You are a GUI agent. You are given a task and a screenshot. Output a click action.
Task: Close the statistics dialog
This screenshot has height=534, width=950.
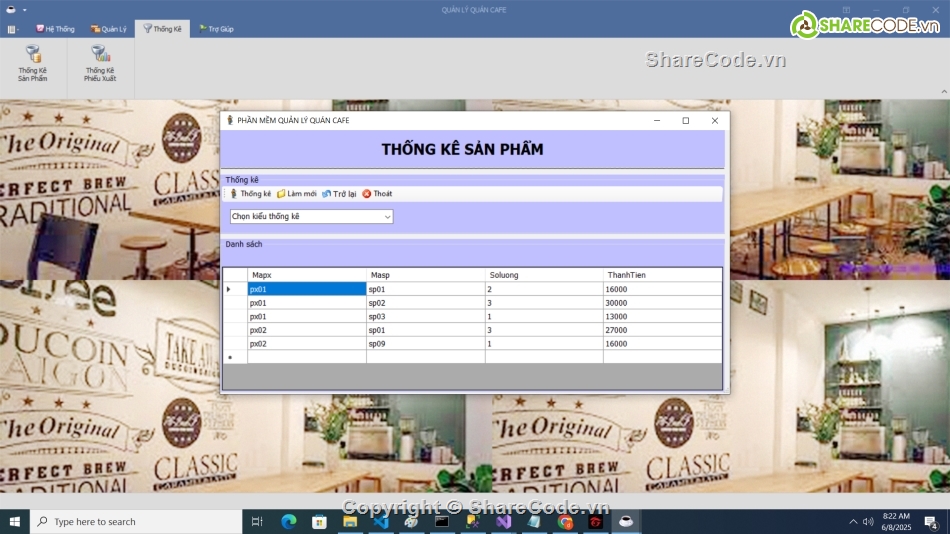click(715, 121)
